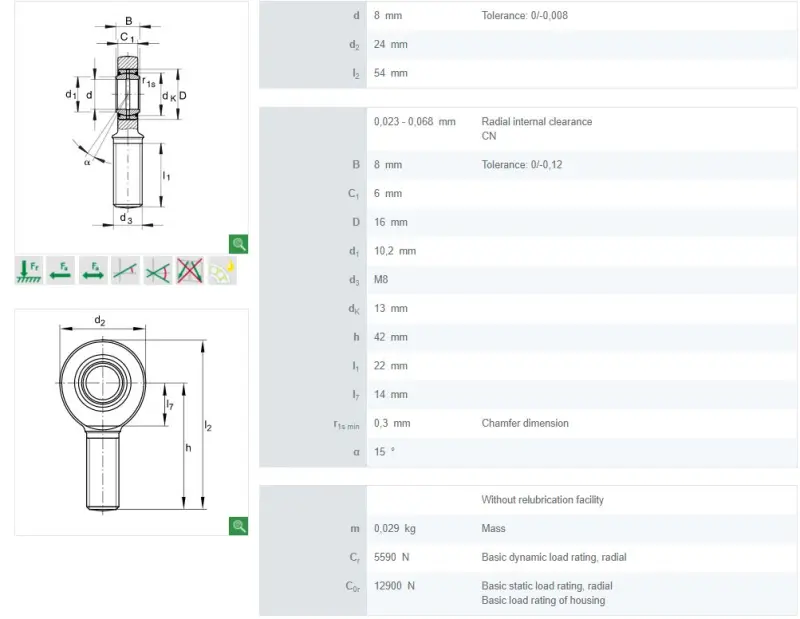
Task: Click the Chamfer dimension description
Action: [x=525, y=423]
